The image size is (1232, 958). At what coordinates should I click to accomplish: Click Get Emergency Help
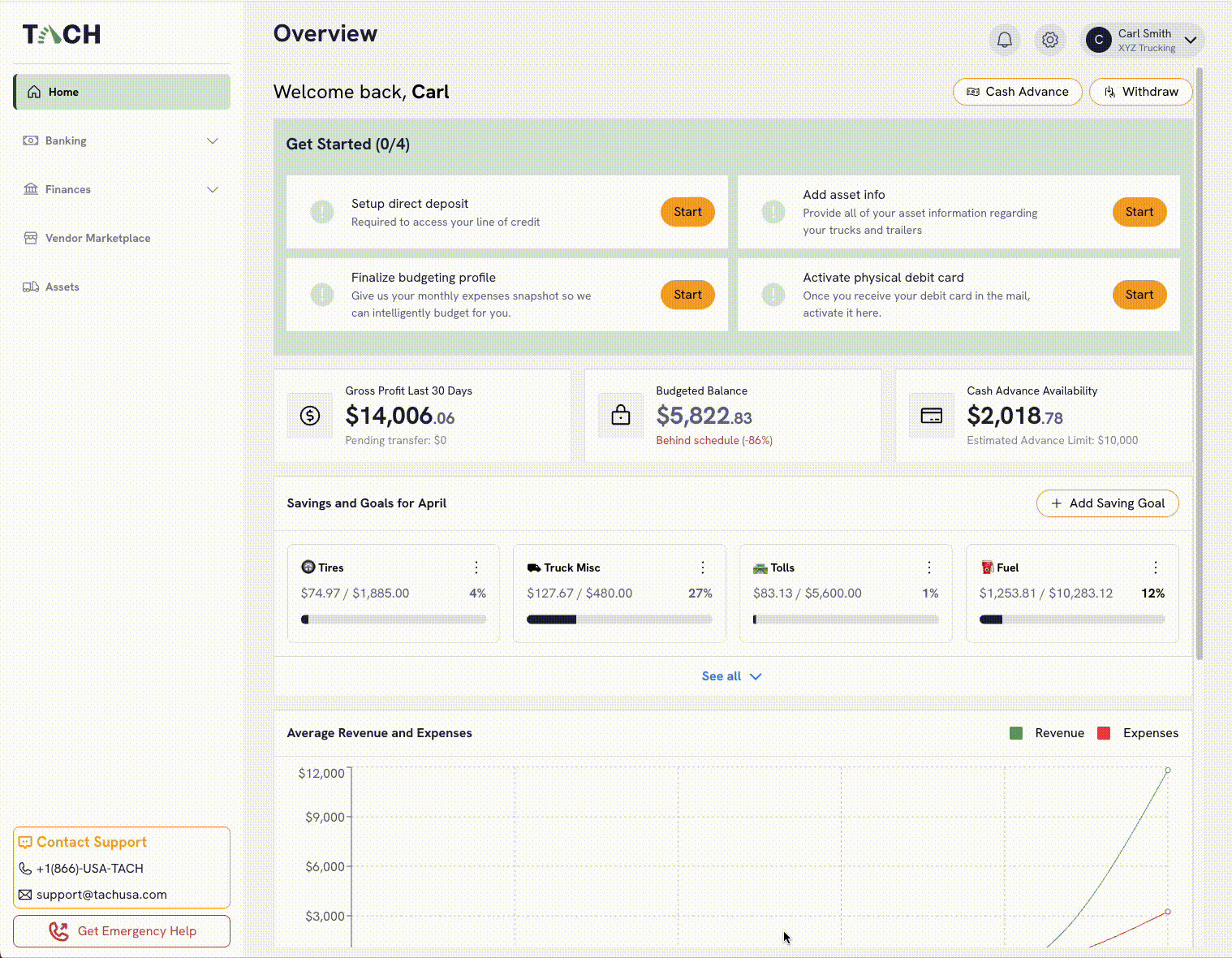click(x=122, y=931)
